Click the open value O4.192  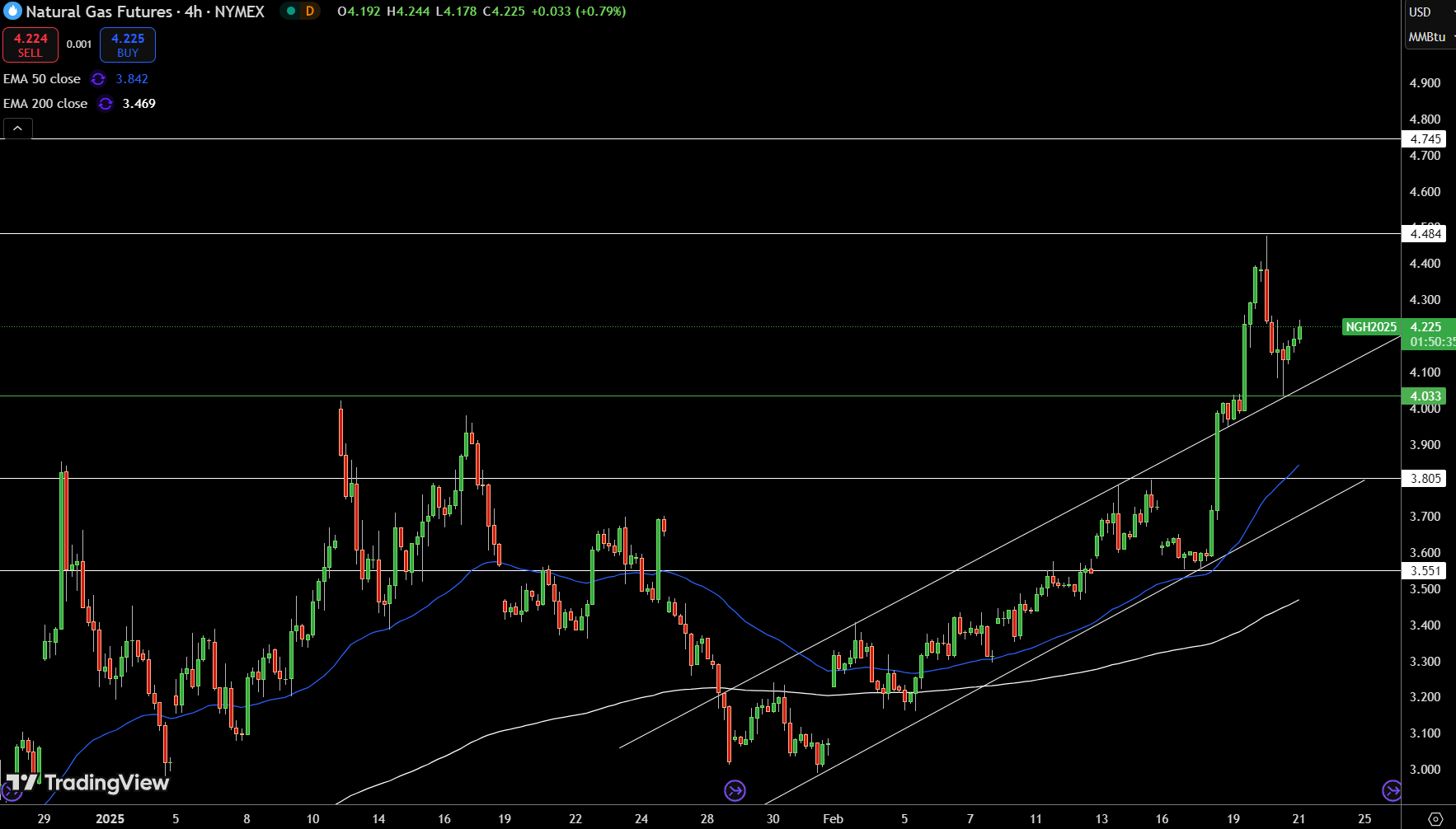(359, 12)
